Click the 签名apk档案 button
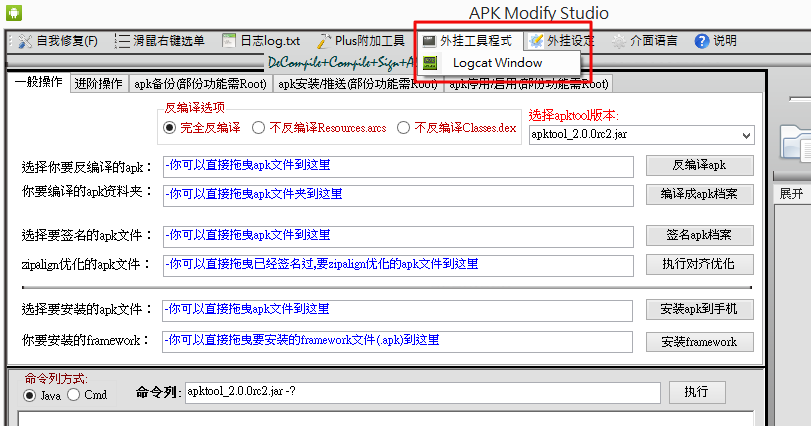This screenshot has width=811, height=426. click(x=699, y=235)
